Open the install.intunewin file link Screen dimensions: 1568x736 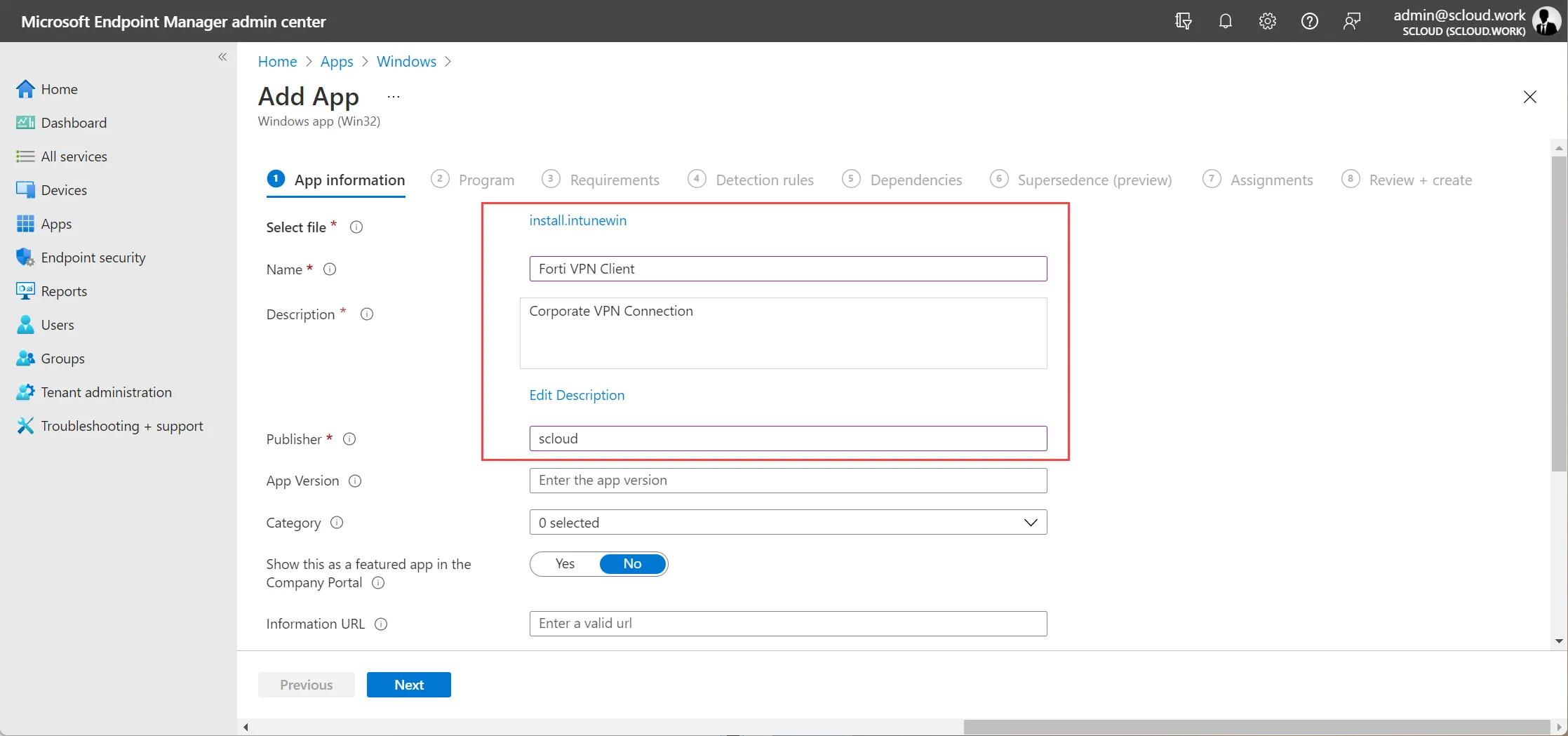(x=578, y=221)
